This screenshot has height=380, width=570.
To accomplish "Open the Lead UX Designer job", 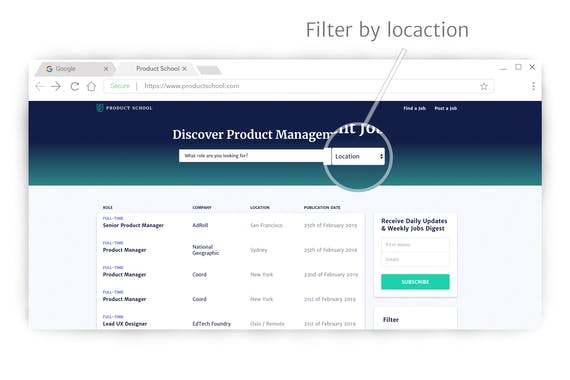I will [x=125, y=324].
